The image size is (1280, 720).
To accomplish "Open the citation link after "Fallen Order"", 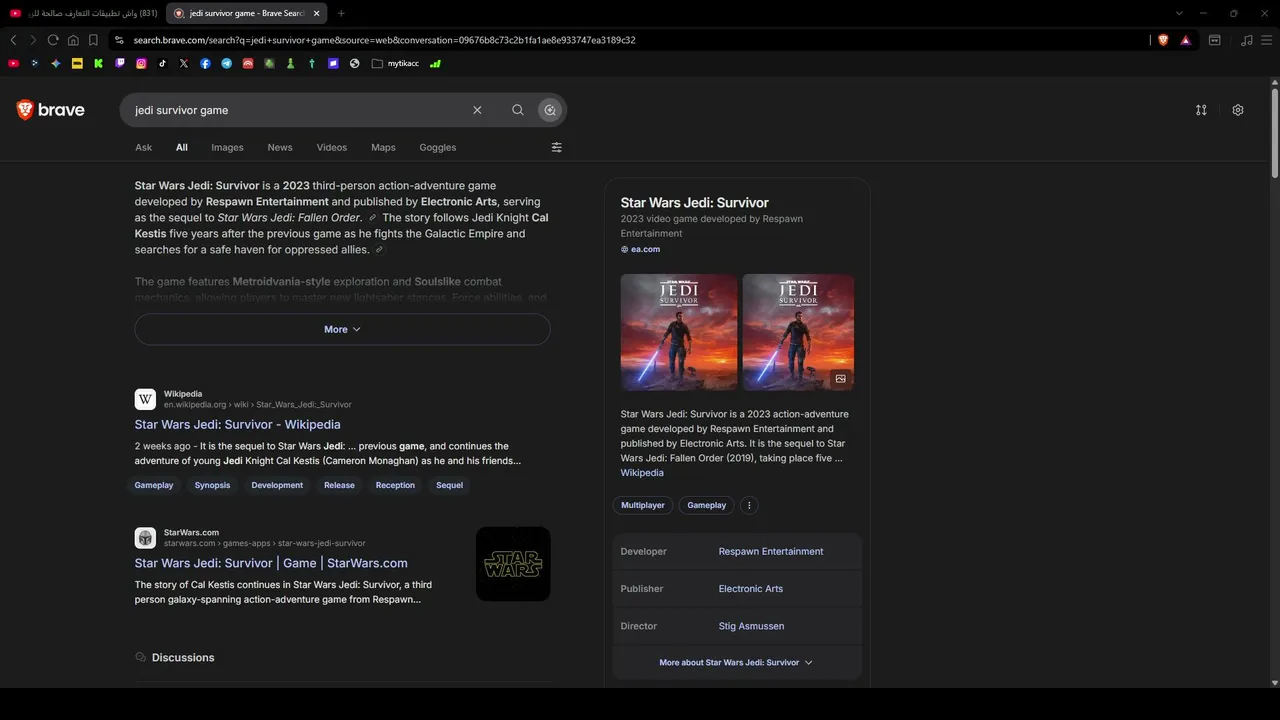I will 373,218.
